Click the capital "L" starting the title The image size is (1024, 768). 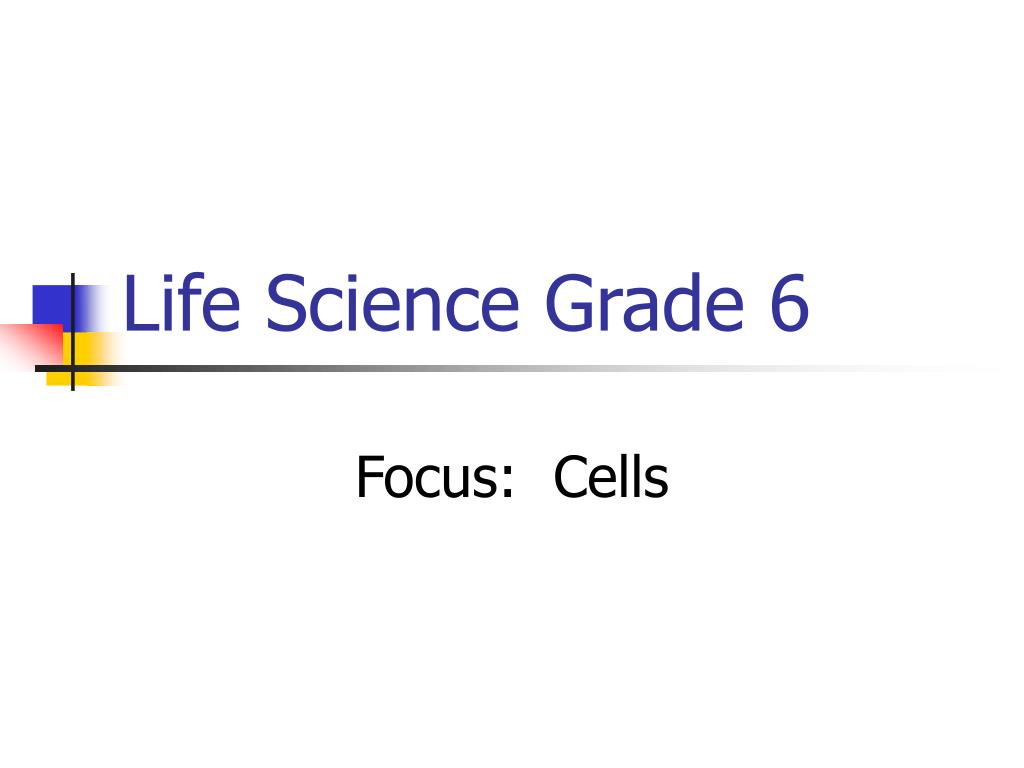(140, 303)
